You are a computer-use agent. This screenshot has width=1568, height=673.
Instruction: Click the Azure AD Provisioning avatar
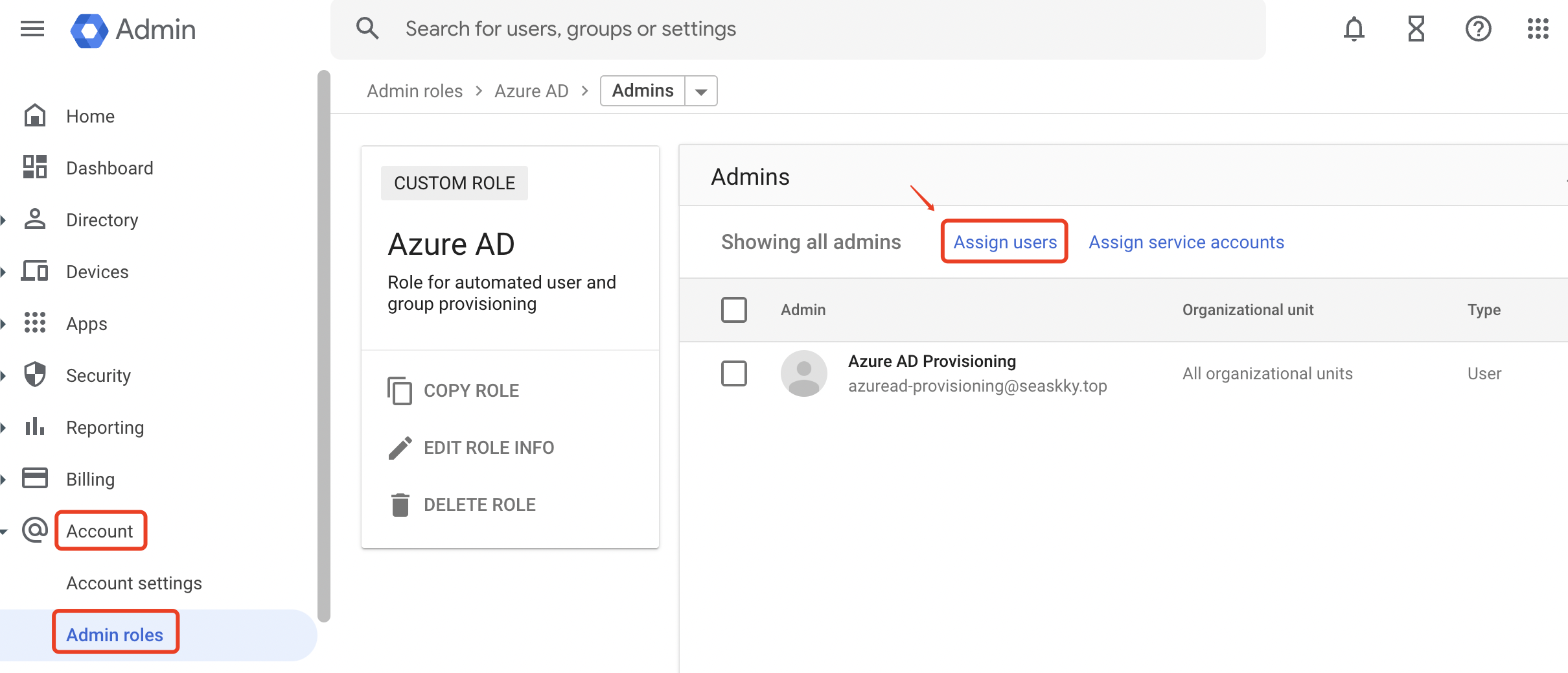pyautogui.click(x=803, y=373)
